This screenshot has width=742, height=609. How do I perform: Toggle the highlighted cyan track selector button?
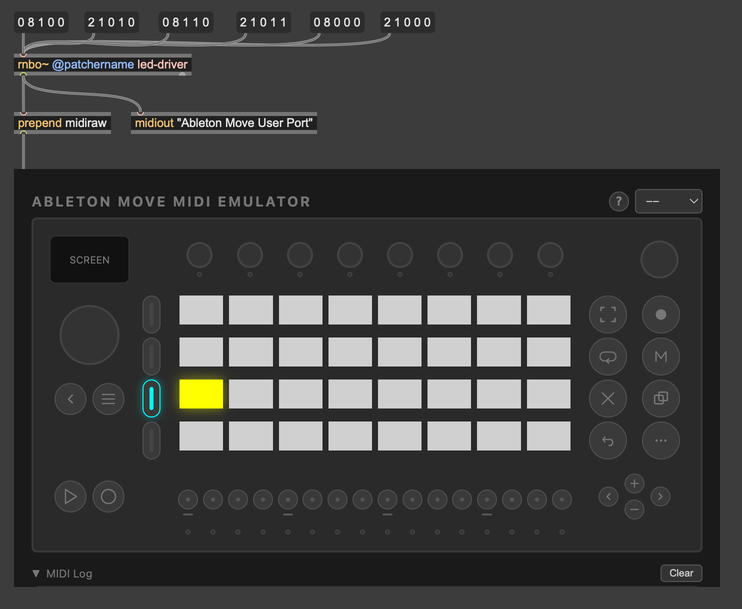click(x=151, y=398)
